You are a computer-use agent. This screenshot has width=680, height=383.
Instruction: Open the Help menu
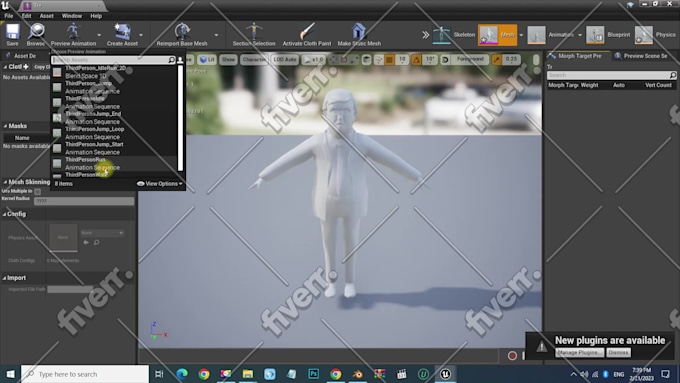tap(96, 16)
